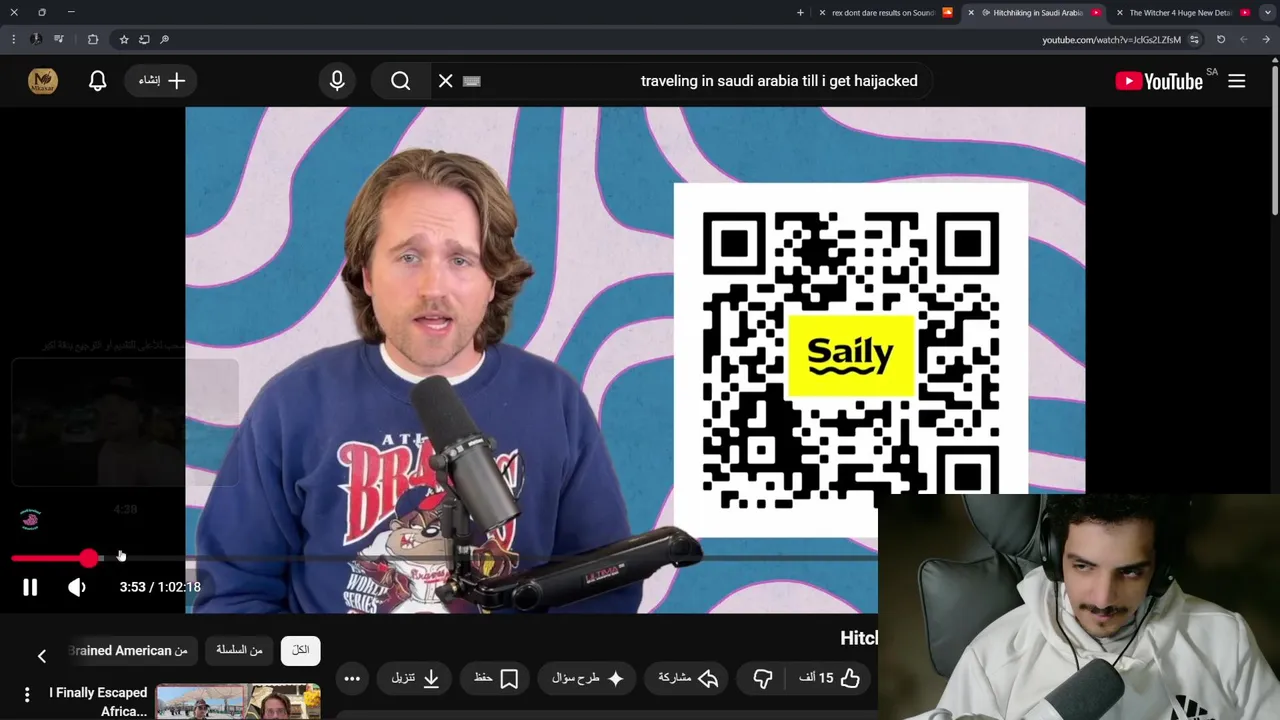The height and width of the screenshot is (720, 1280).
Task: Click the Ask (طرح سؤال) sparkle button
Action: (588, 678)
